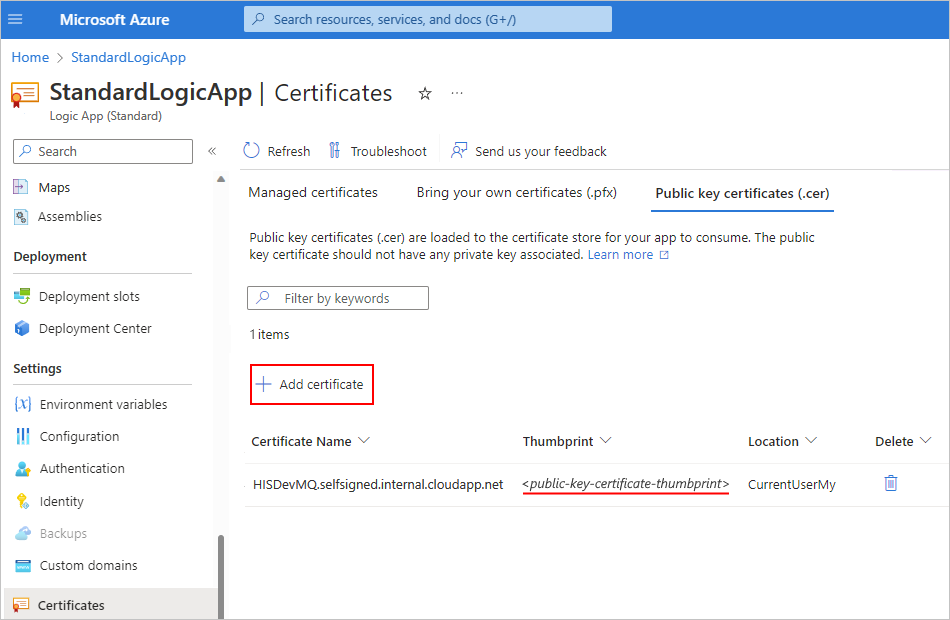The width and height of the screenshot is (950, 620).
Task: Refresh the certificates list
Action: point(276,151)
